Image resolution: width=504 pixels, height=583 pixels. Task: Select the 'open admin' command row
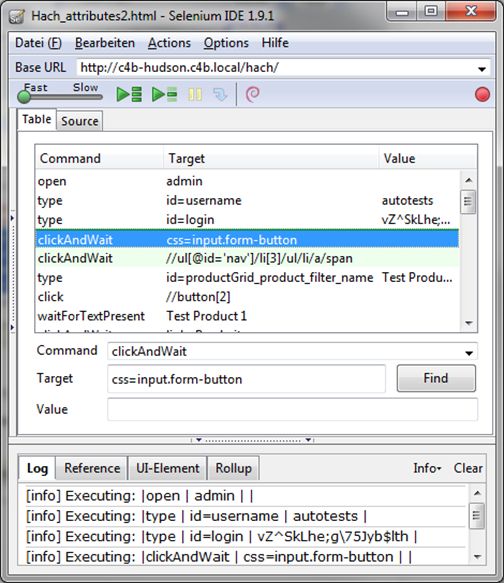tap(247, 181)
